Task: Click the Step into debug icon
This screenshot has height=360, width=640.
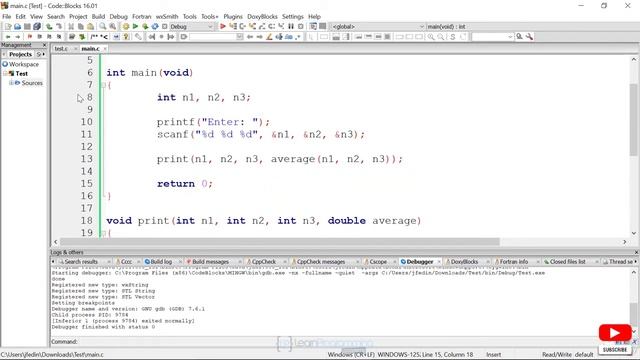Action: [x=252, y=27]
